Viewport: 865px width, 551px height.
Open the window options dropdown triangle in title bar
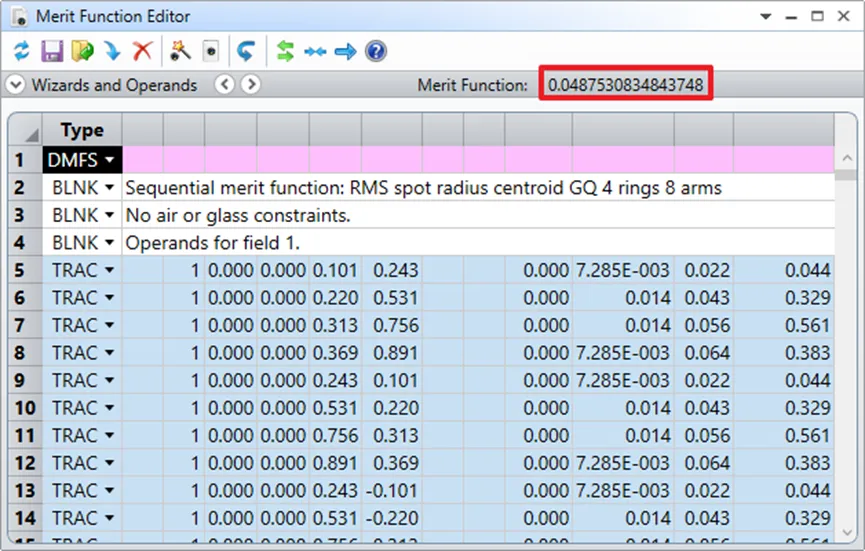pyautogui.click(x=766, y=17)
